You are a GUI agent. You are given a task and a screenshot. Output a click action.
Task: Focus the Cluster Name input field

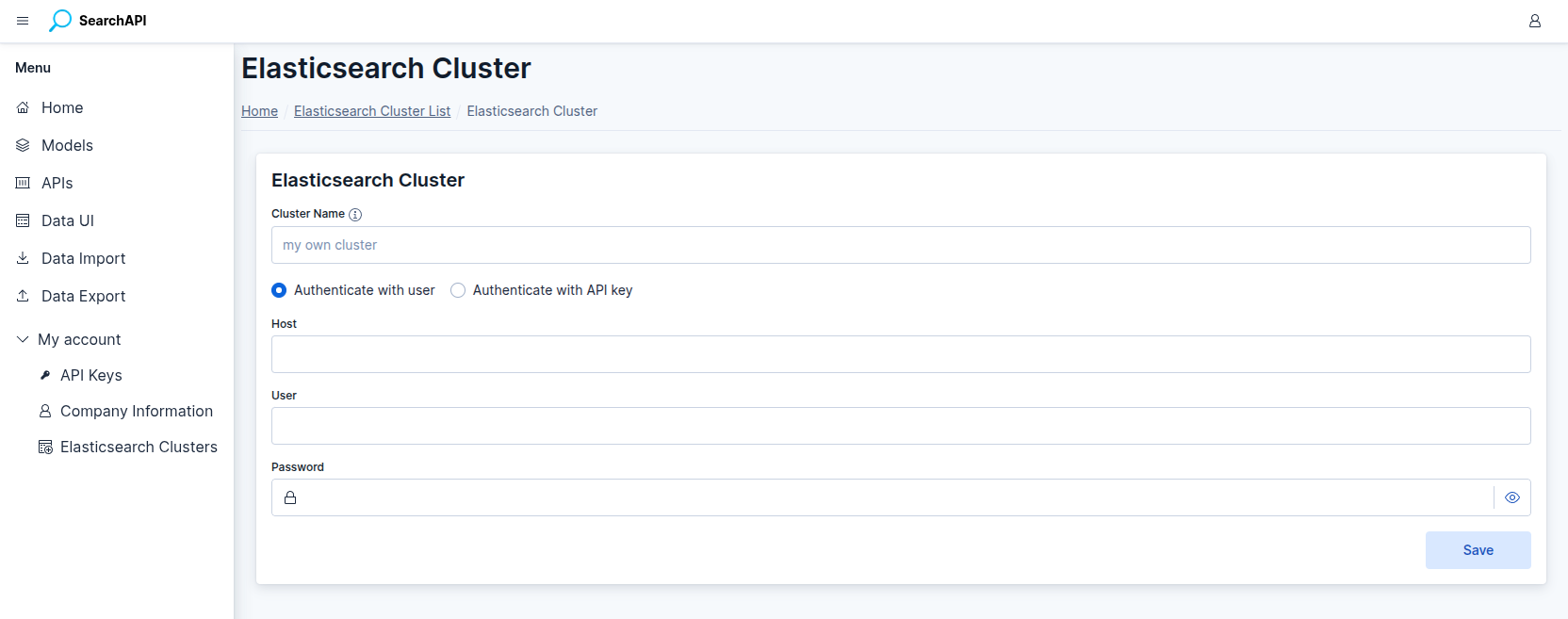click(901, 245)
